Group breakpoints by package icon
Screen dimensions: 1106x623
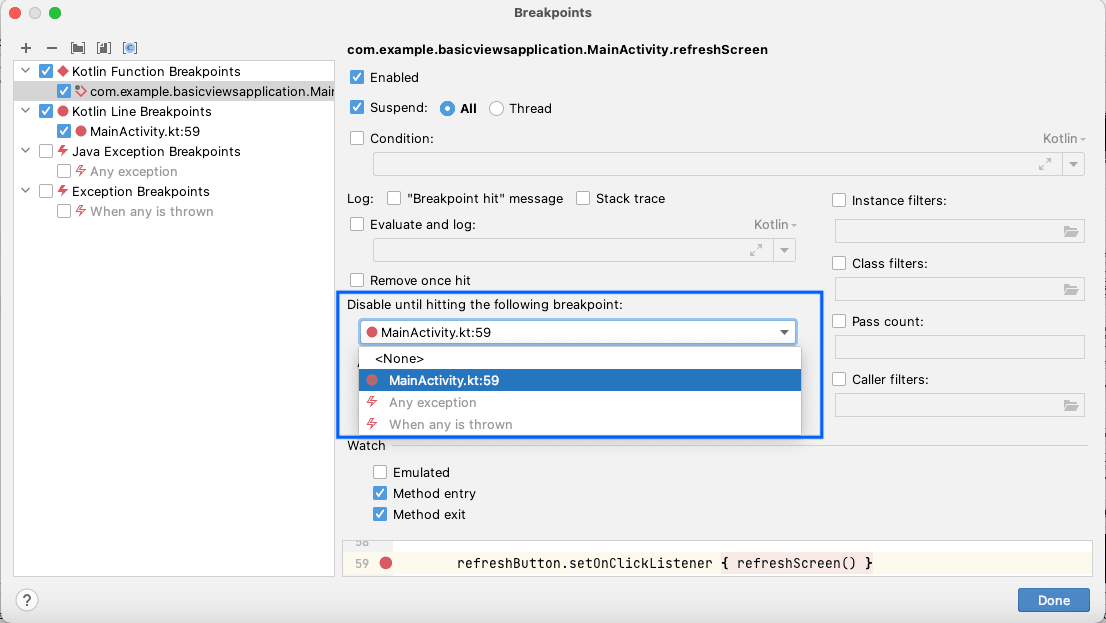point(78,48)
